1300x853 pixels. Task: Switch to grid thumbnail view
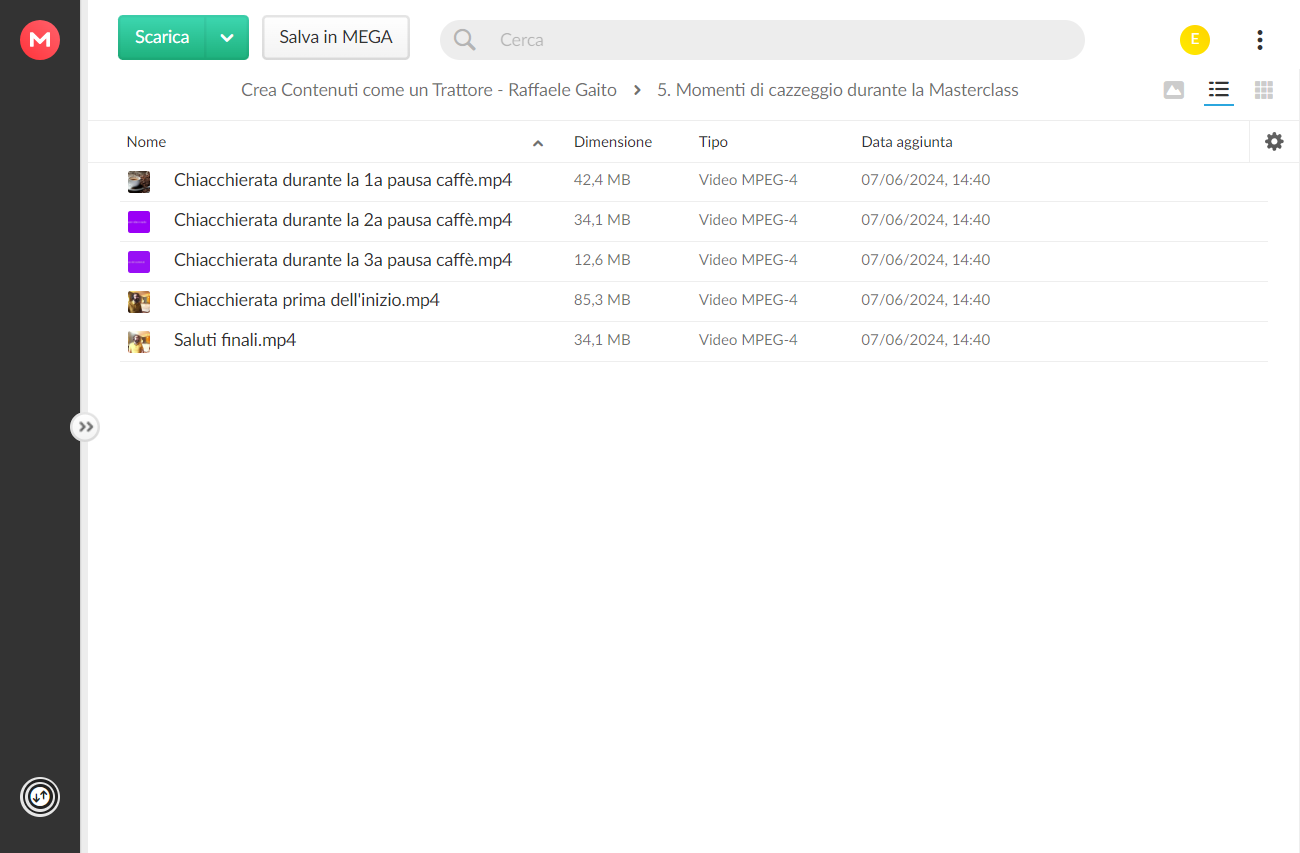coord(1264,90)
